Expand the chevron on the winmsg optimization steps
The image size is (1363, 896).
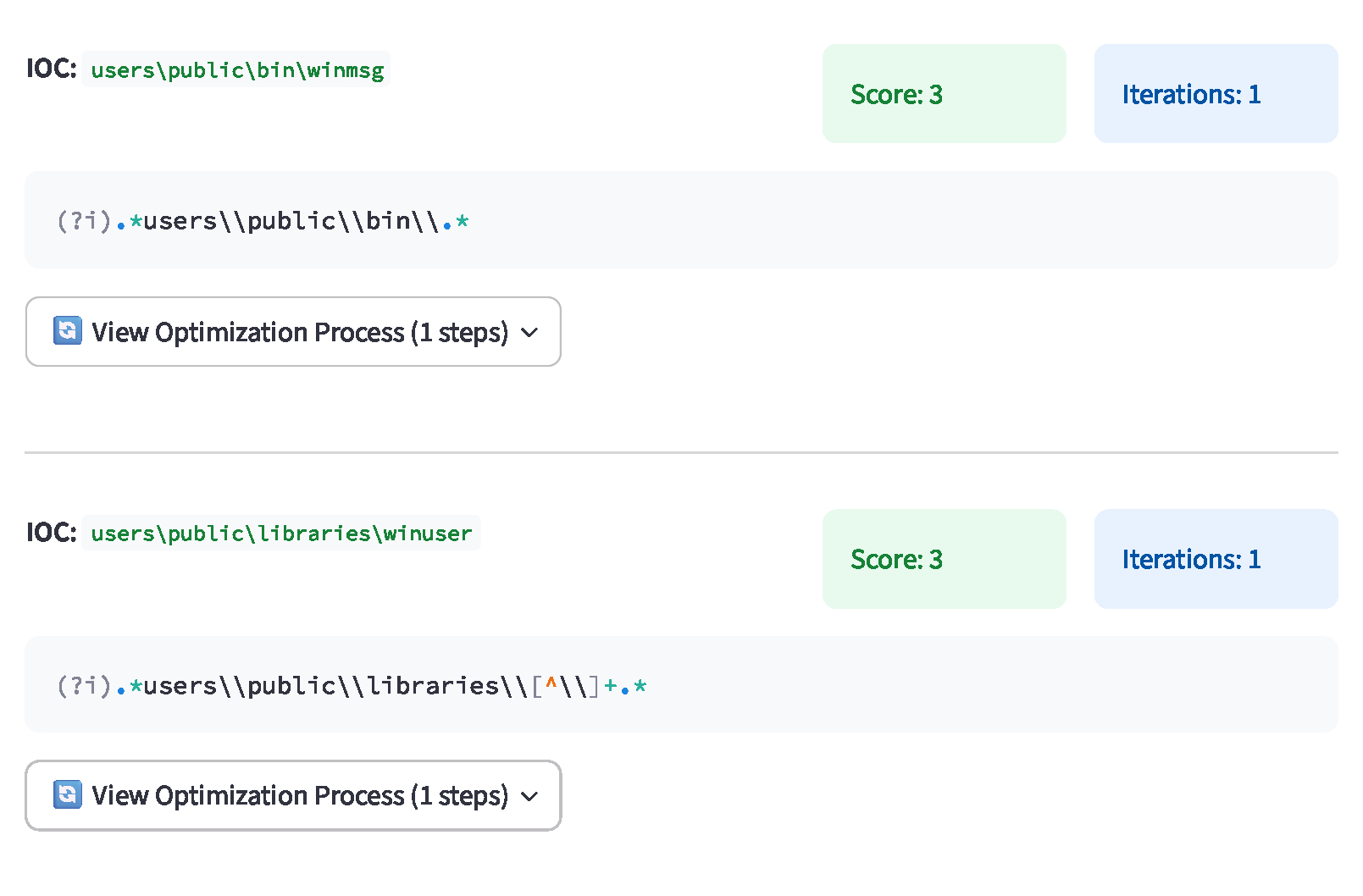[x=529, y=333]
